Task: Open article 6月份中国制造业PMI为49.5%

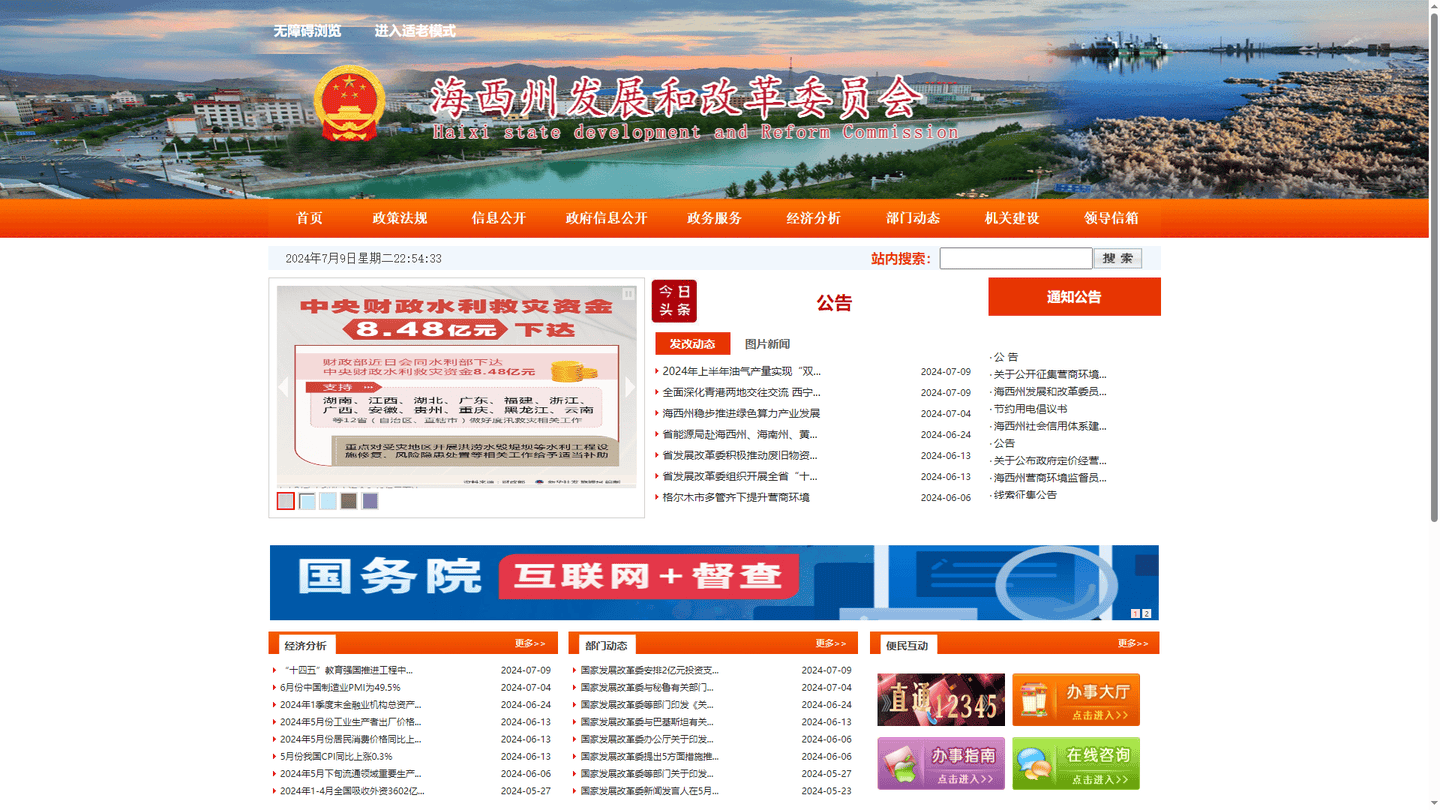Action: pyautogui.click(x=340, y=687)
